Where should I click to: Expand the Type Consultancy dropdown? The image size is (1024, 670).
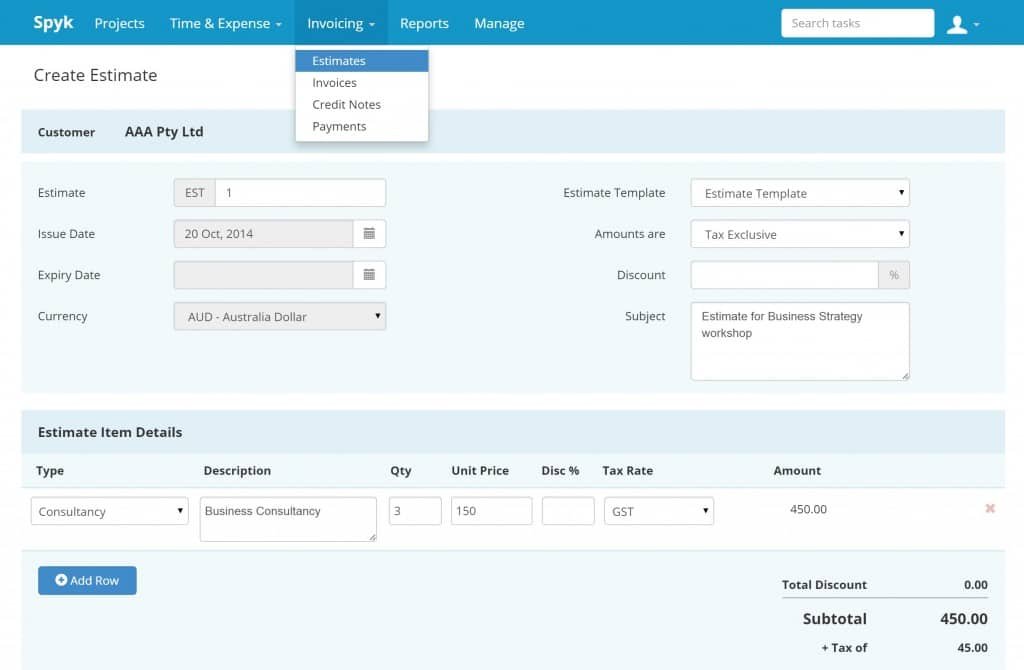point(109,511)
